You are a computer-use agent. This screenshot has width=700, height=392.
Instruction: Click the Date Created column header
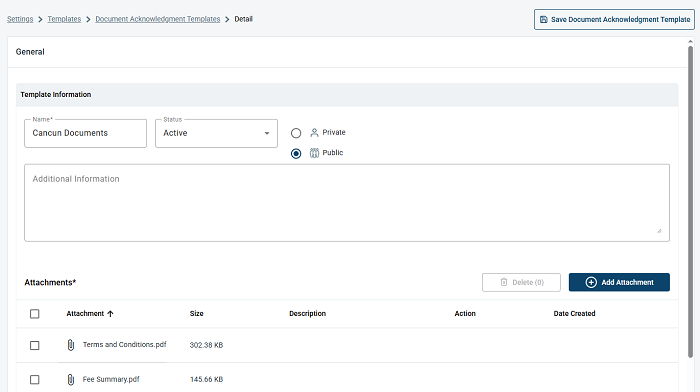click(x=575, y=313)
